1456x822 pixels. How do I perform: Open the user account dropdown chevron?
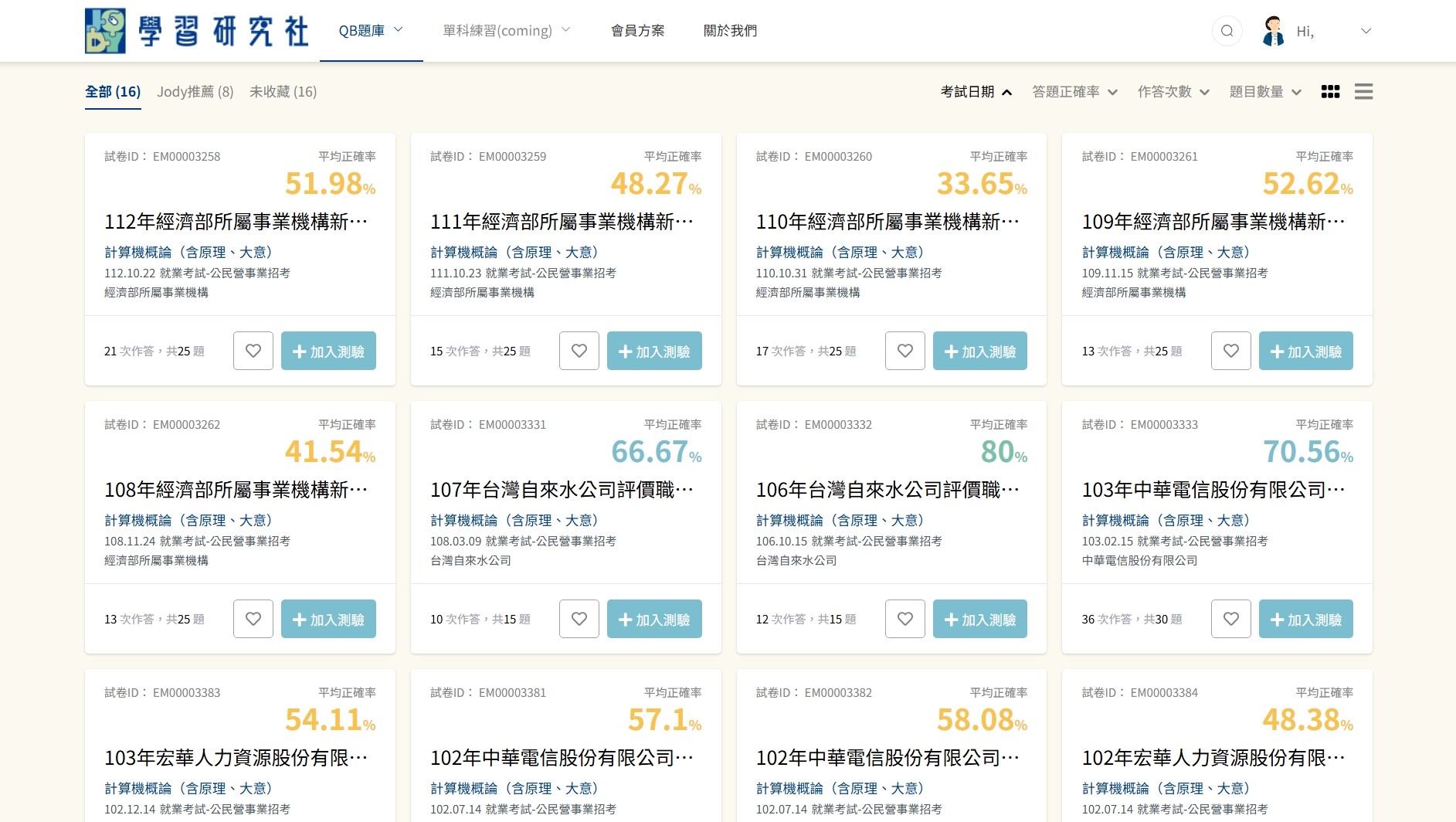click(1366, 31)
